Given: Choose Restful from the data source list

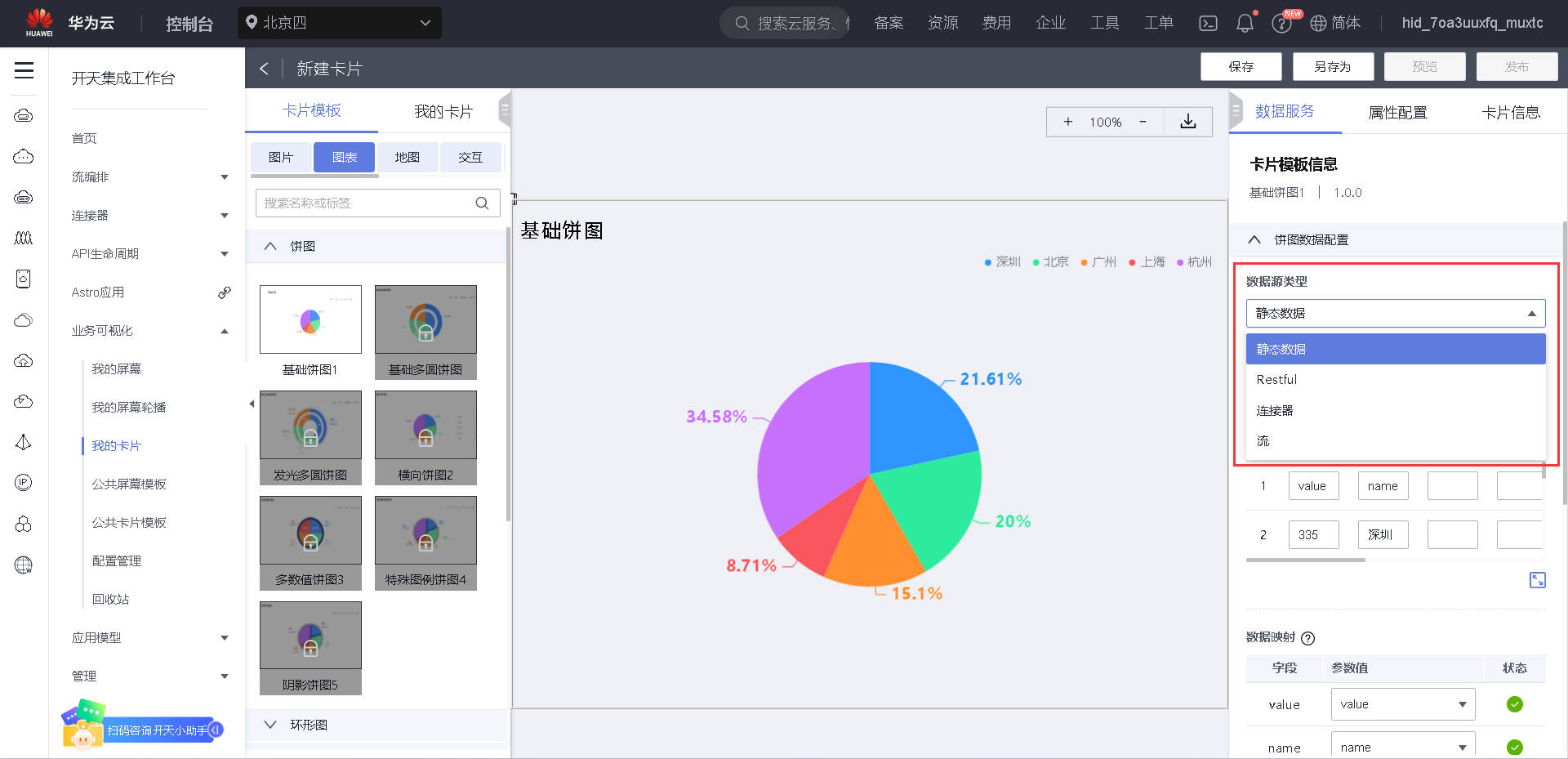Looking at the screenshot, I should coord(1396,380).
